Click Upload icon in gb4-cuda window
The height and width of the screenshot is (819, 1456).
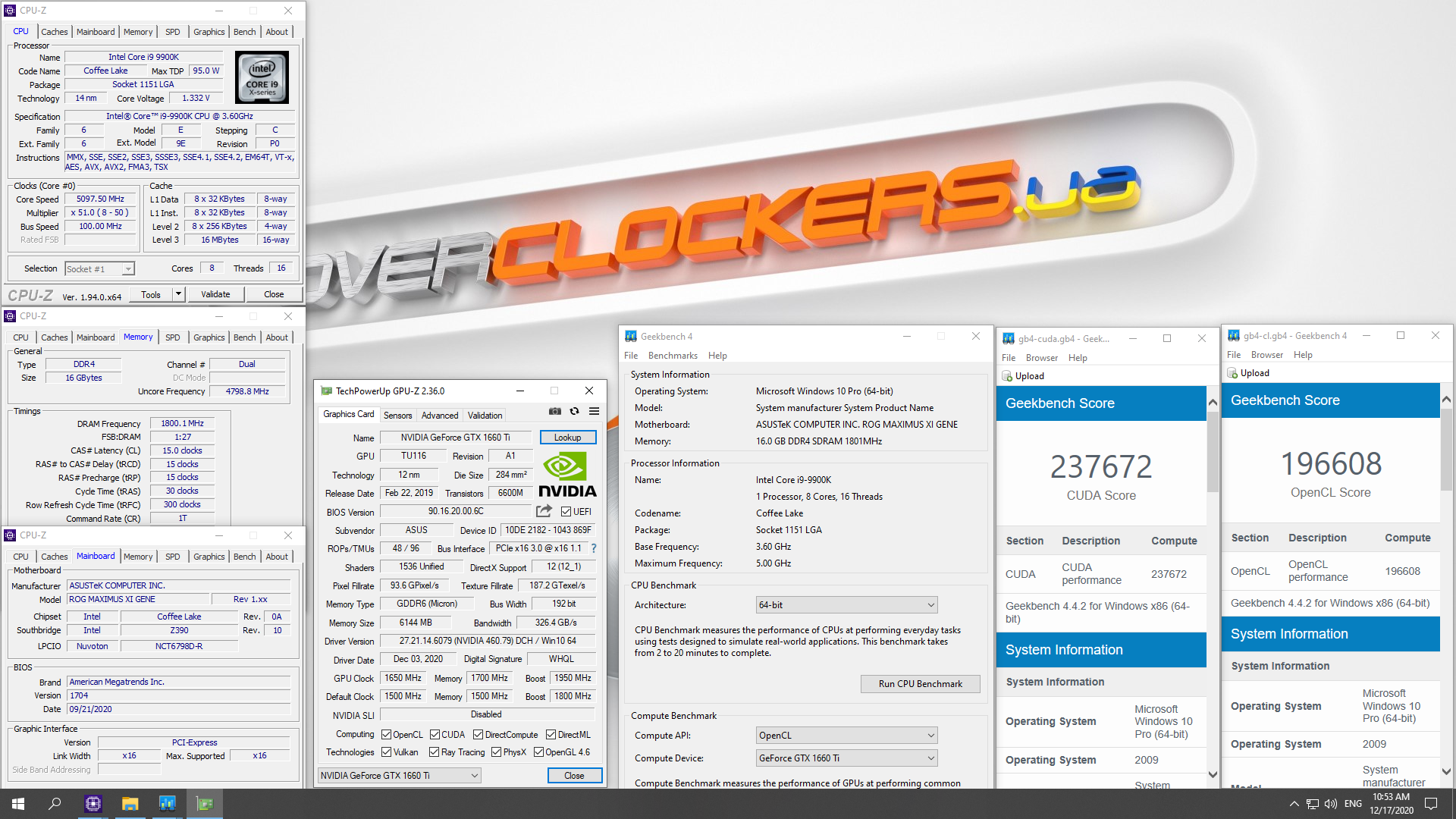click(1007, 376)
